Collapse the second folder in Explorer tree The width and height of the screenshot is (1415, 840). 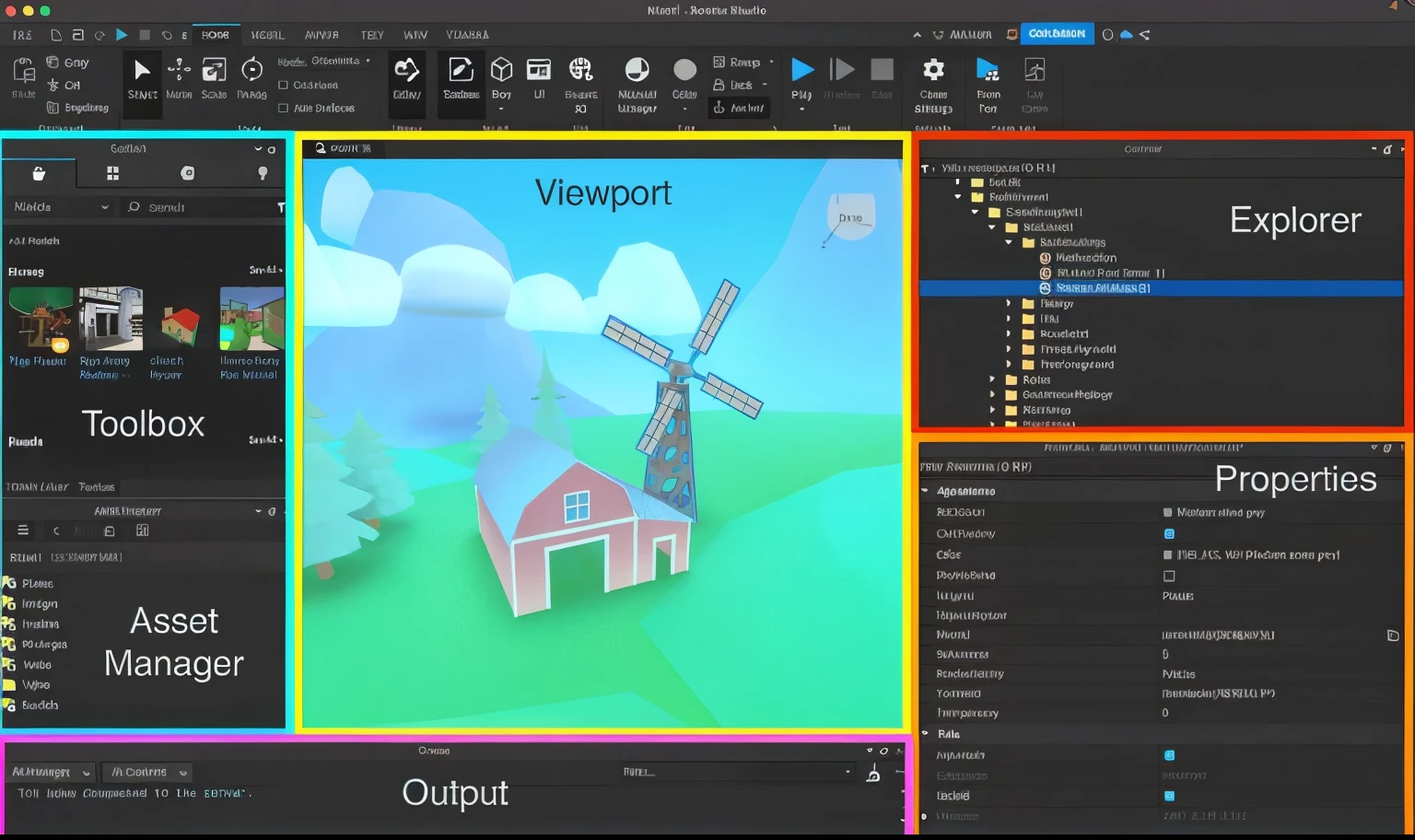point(958,196)
